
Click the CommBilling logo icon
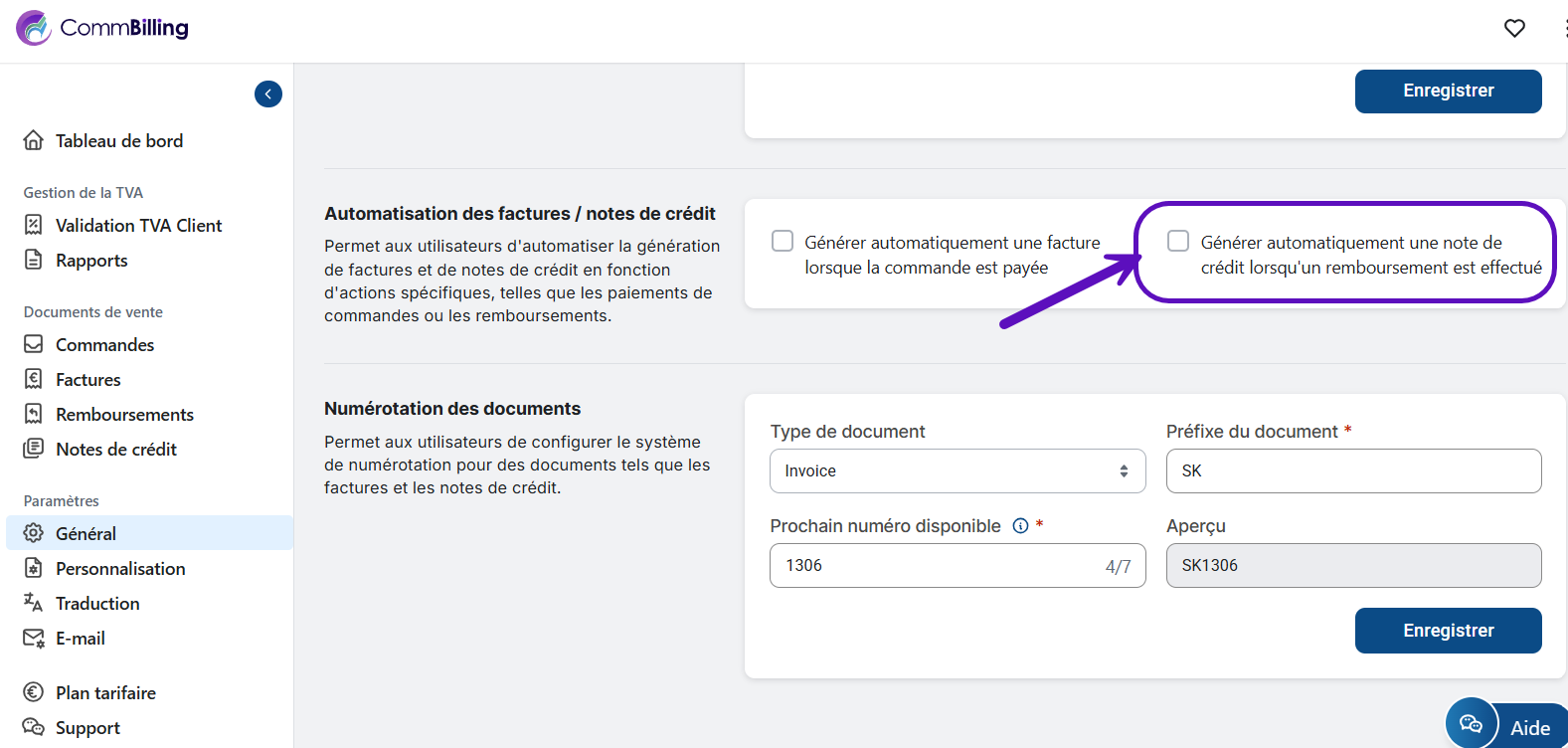pyautogui.click(x=34, y=28)
